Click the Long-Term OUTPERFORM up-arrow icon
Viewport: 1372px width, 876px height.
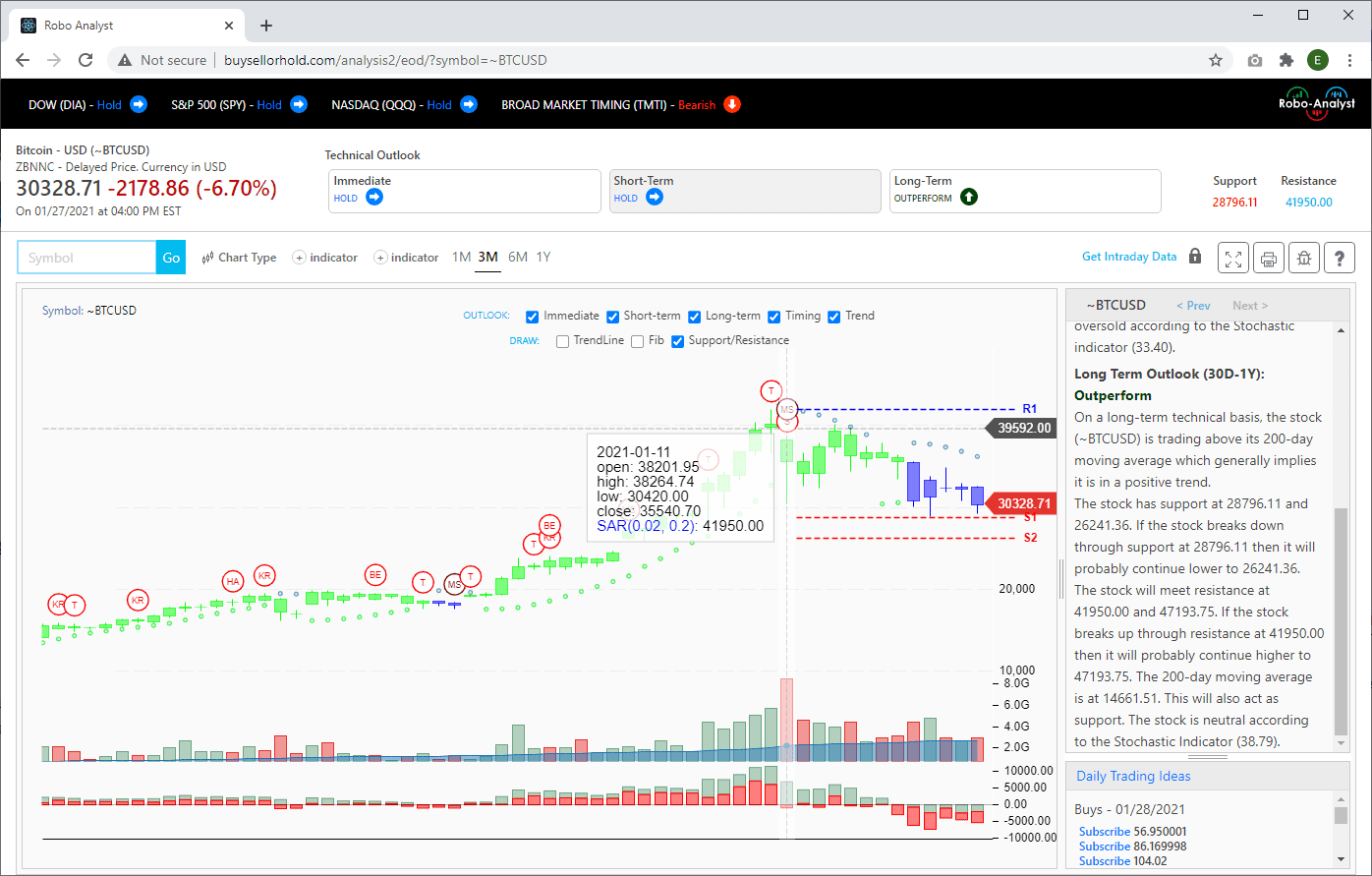coord(969,198)
